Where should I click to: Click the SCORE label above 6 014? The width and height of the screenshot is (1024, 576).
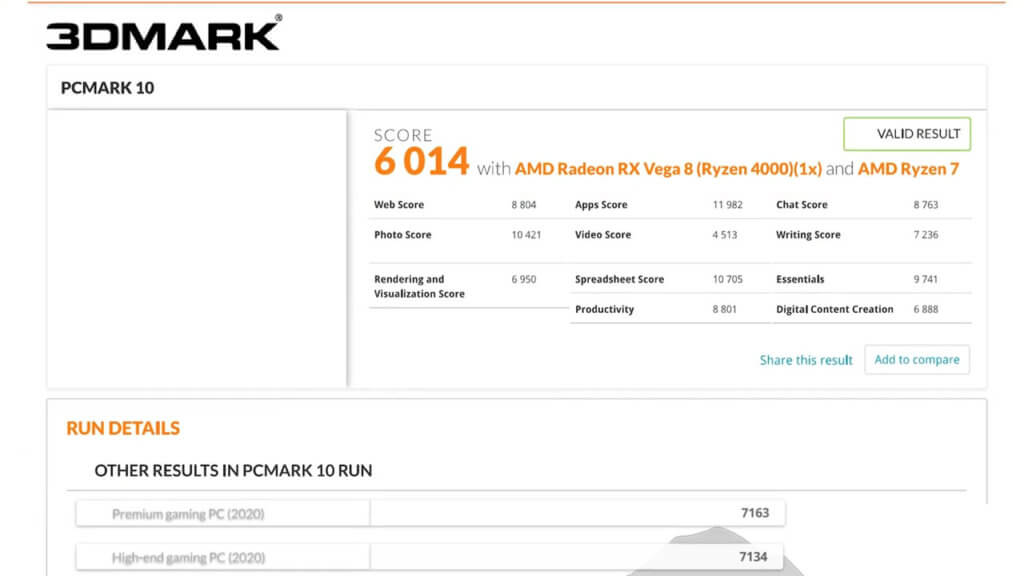coord(403,135)
